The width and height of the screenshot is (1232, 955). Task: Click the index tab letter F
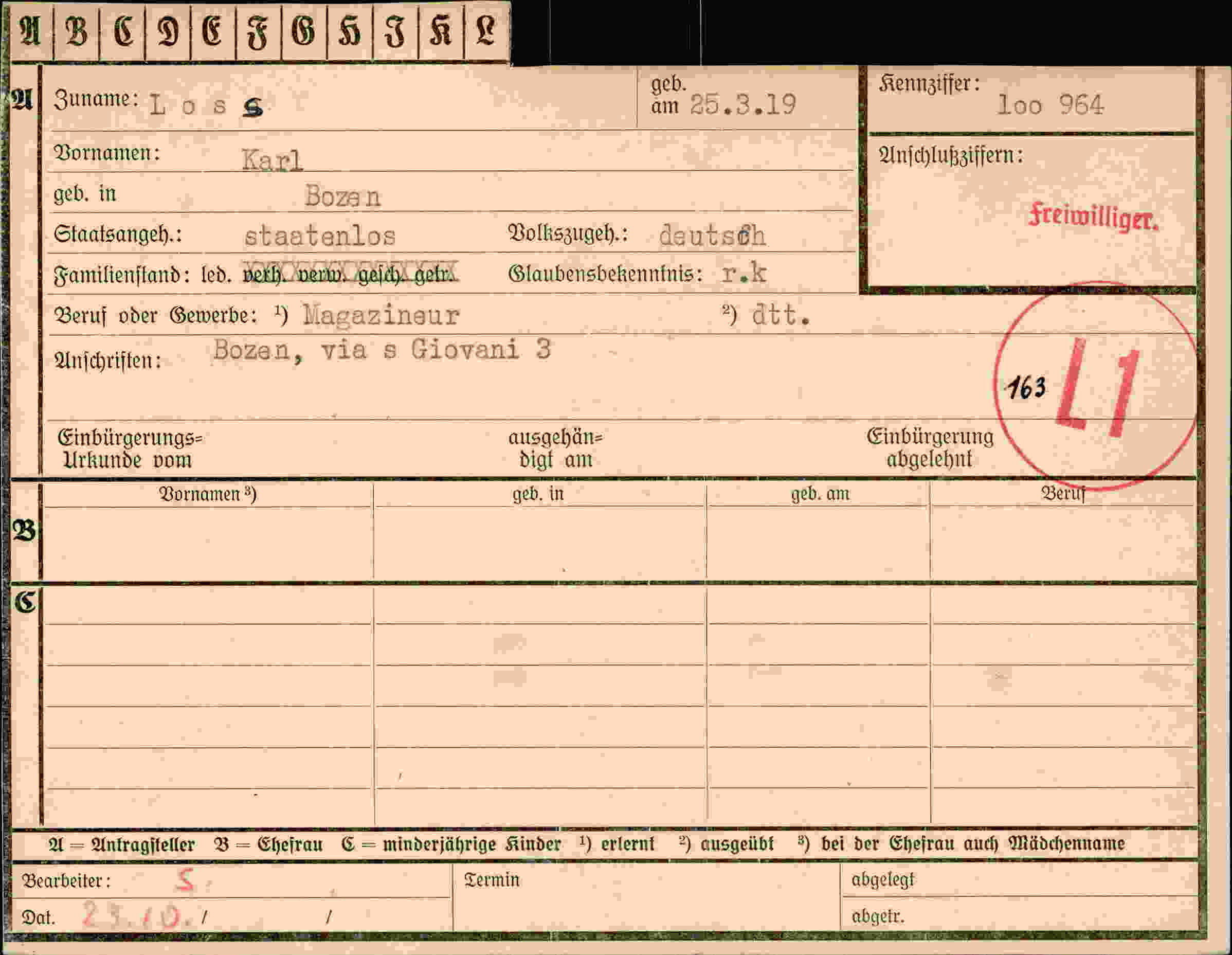tap(258, 32)
